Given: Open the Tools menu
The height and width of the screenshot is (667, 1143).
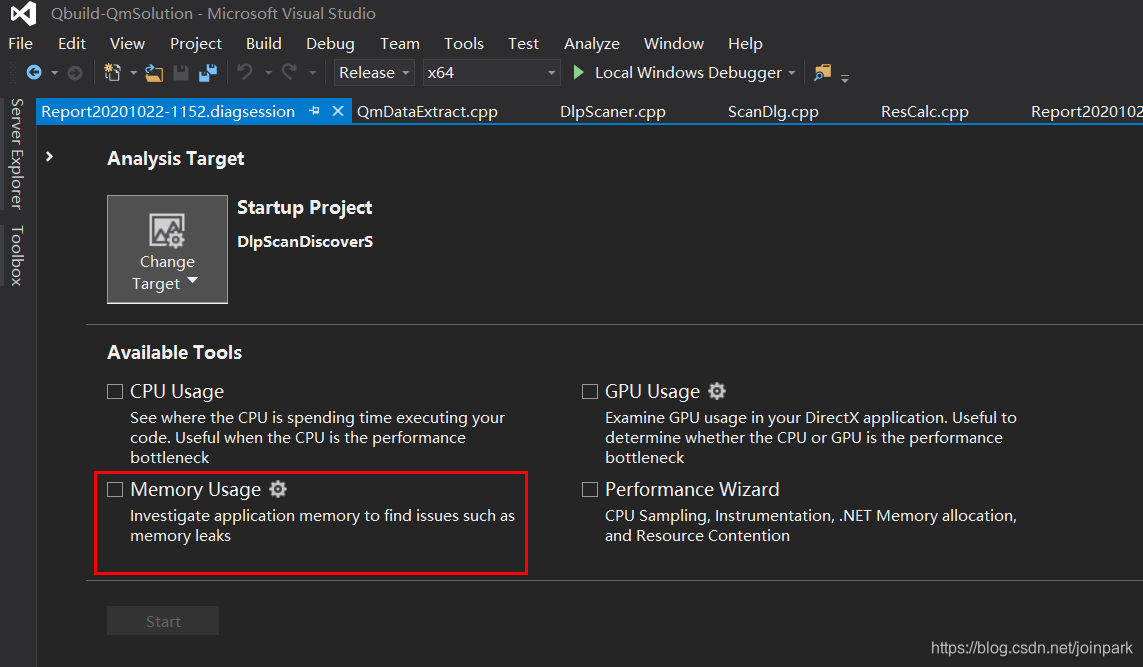Looking at the screenshot, I should 464,44.
